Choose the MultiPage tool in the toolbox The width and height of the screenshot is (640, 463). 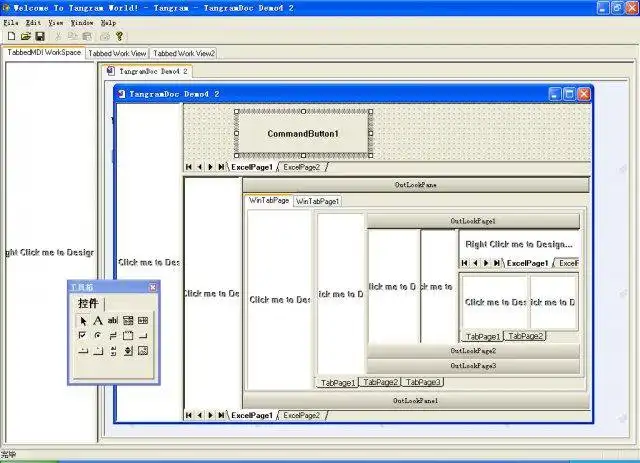[x=98, y=351]
